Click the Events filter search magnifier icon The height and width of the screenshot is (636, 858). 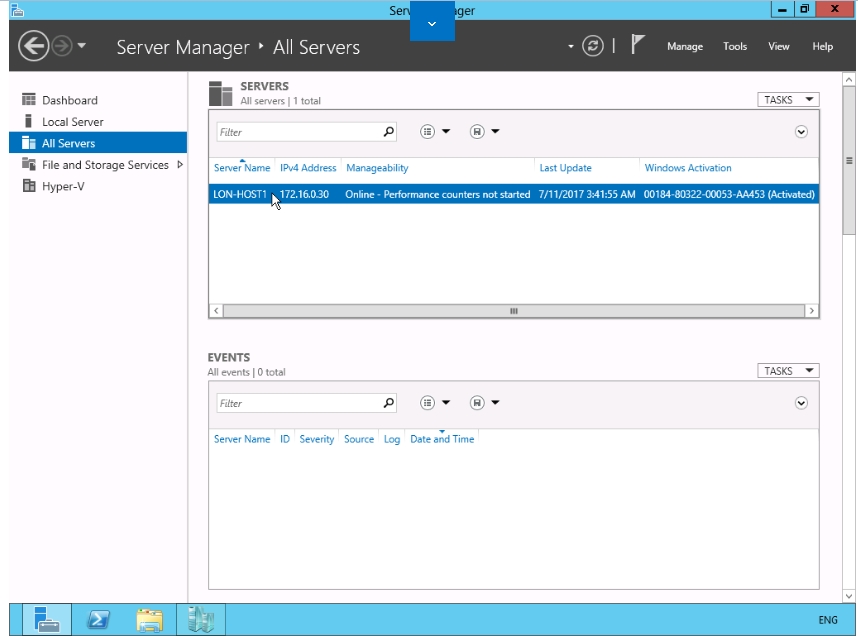(x=389, y=403)
